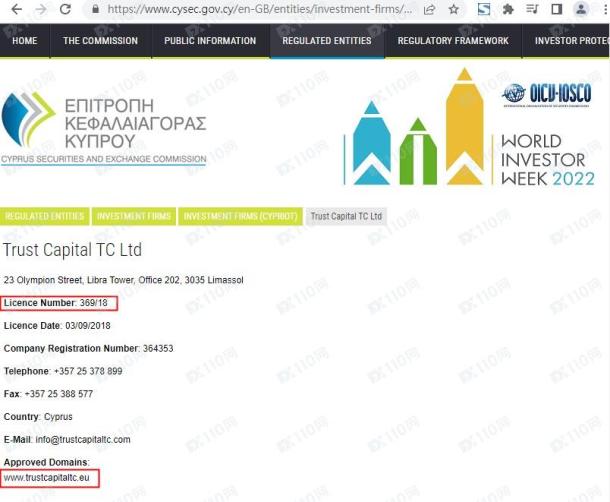610x502 pixels.
Task: Open PUBLIC INFORMATION menu
Action: click(x=210, y=41)
